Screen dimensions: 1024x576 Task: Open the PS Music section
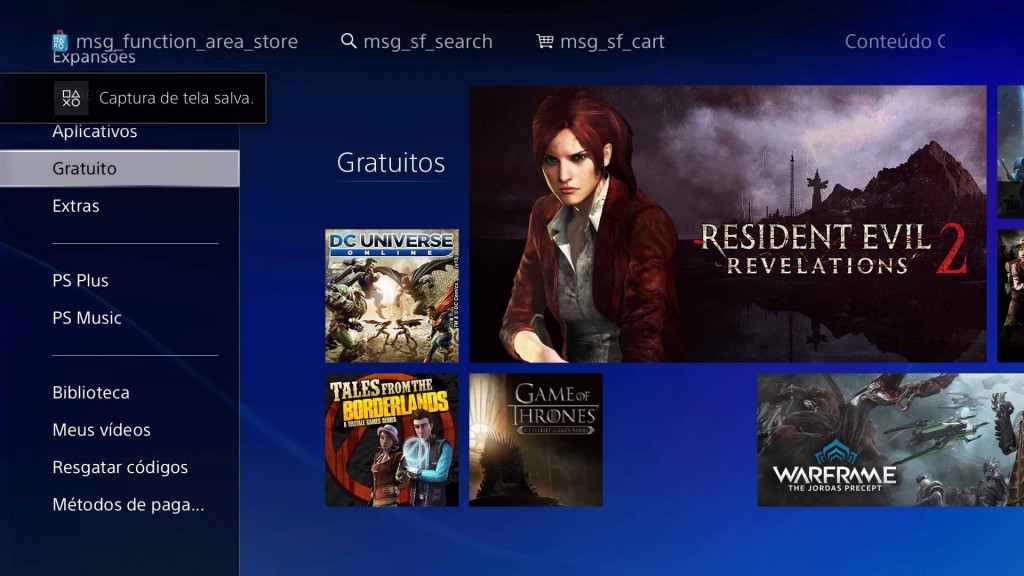(87, 318)
